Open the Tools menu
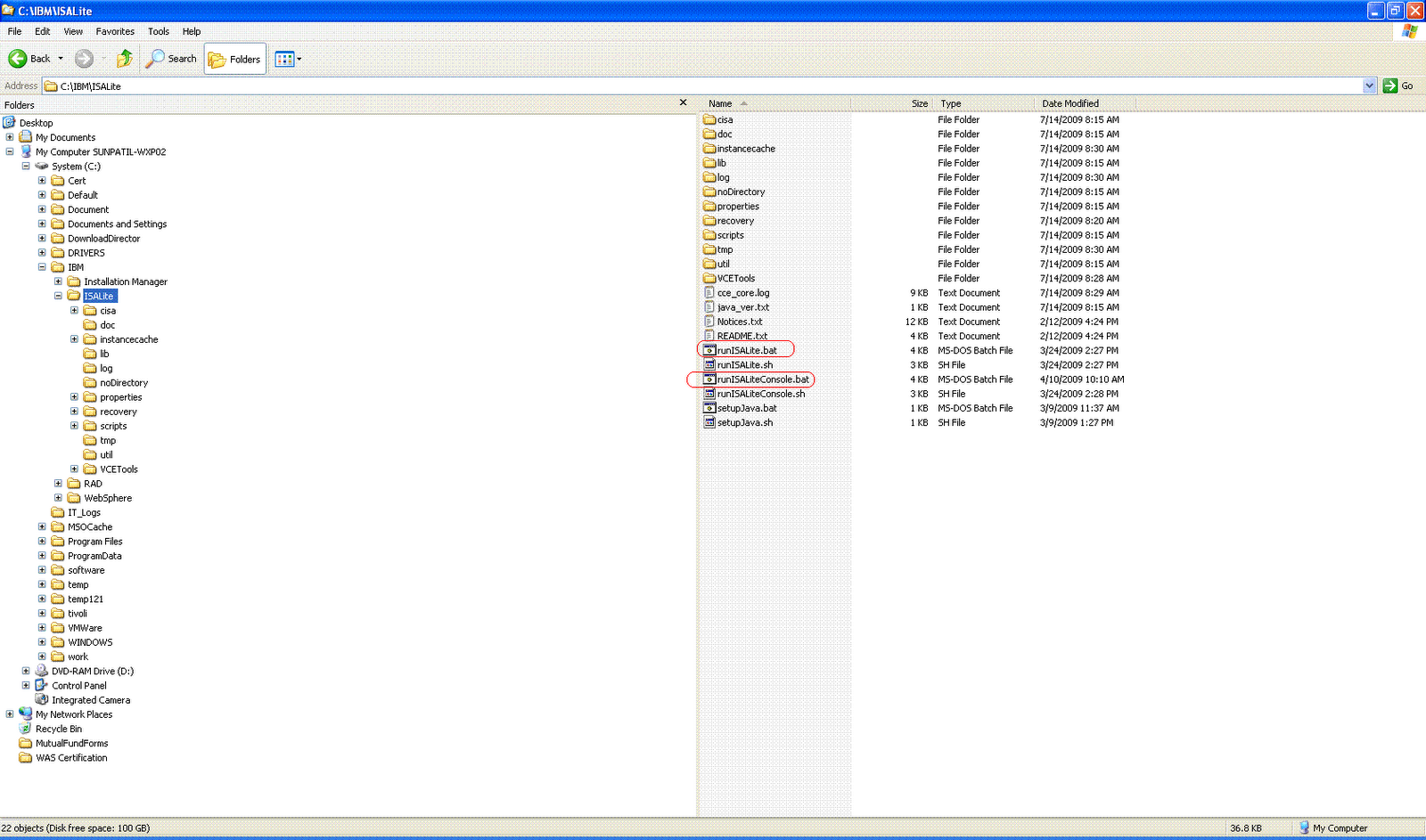Viewport: 1426px width, 840px height. tap(159, 31)
